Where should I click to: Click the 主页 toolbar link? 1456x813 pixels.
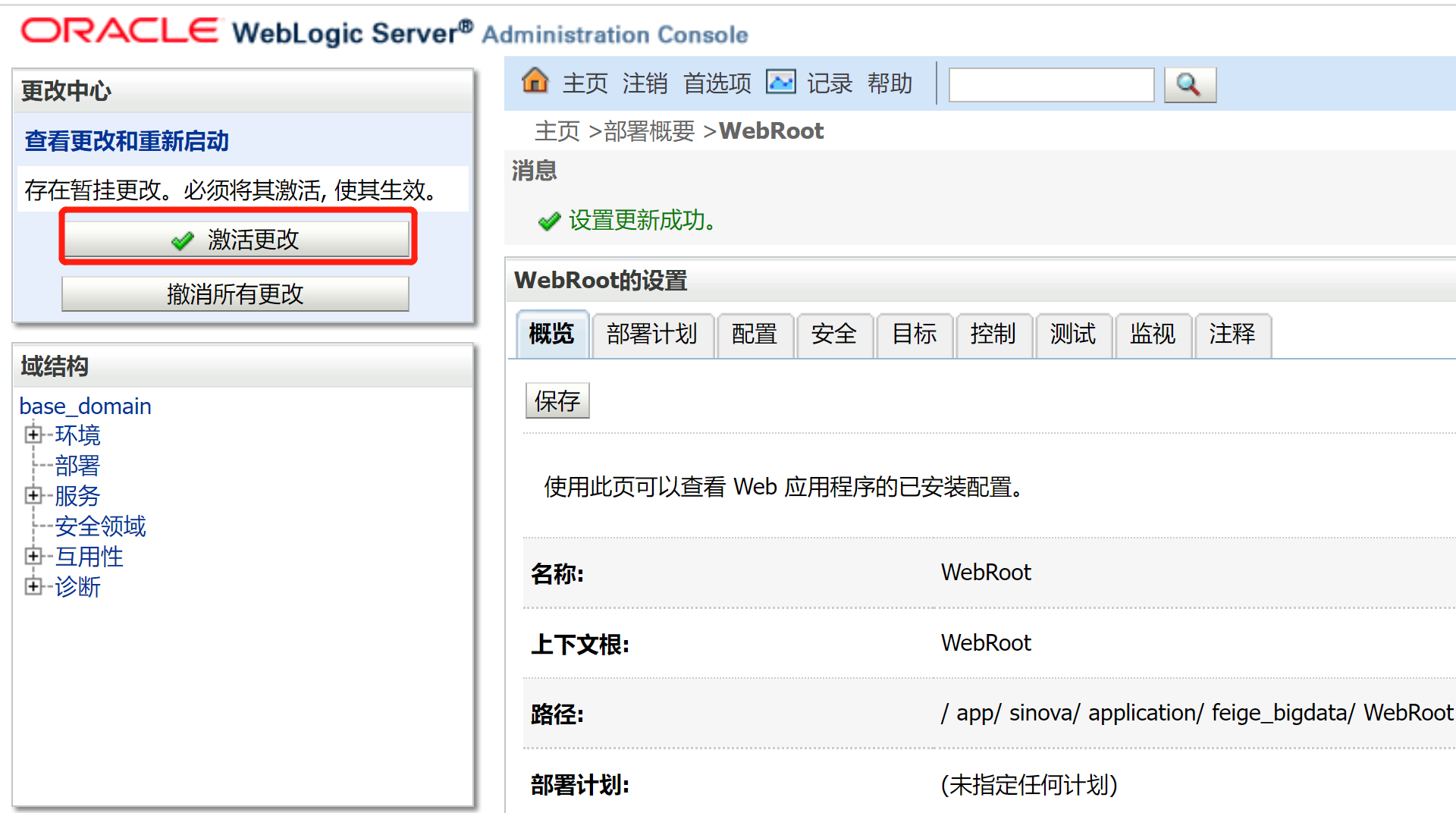click(585, 83)
